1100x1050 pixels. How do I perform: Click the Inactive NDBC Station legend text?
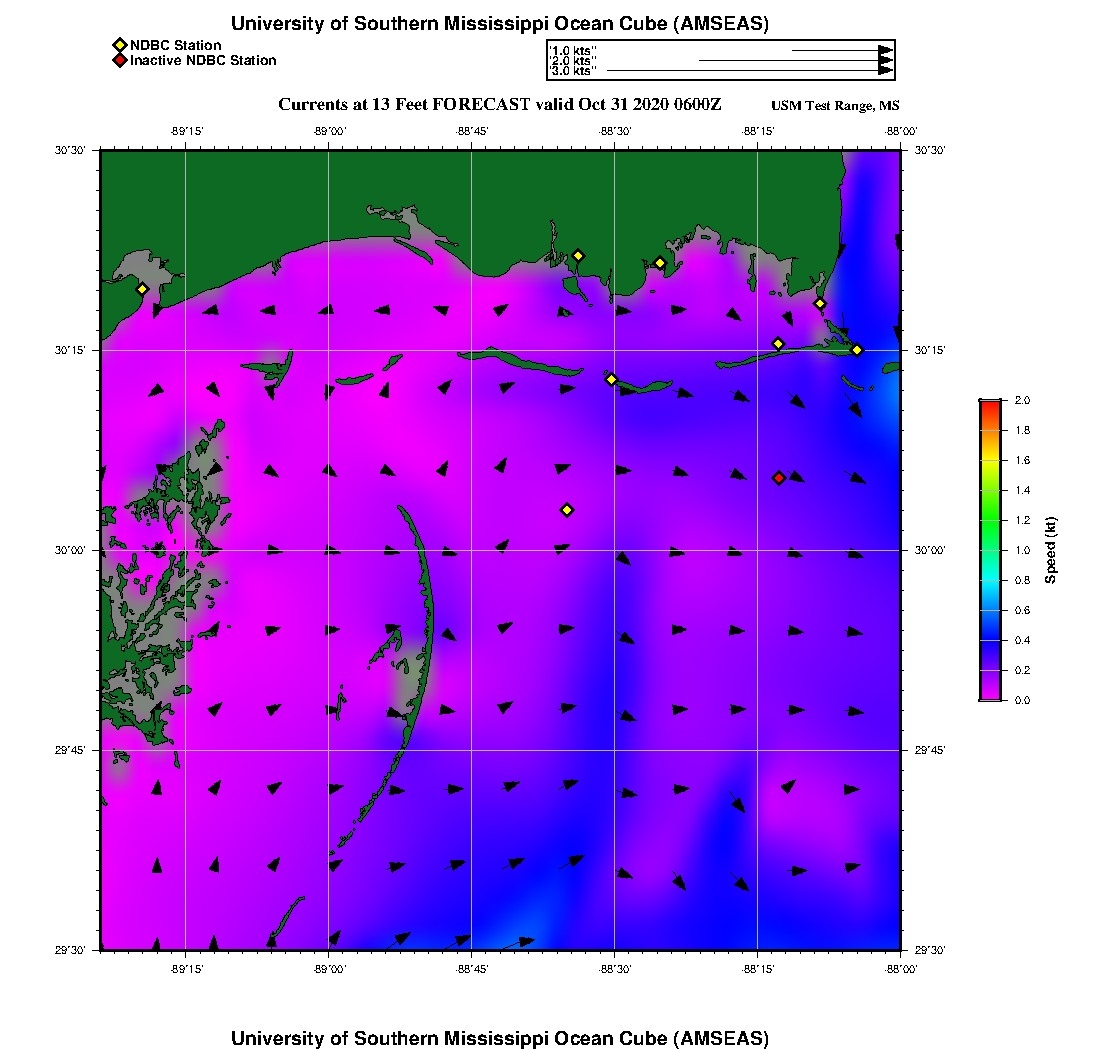coord(203,60)
